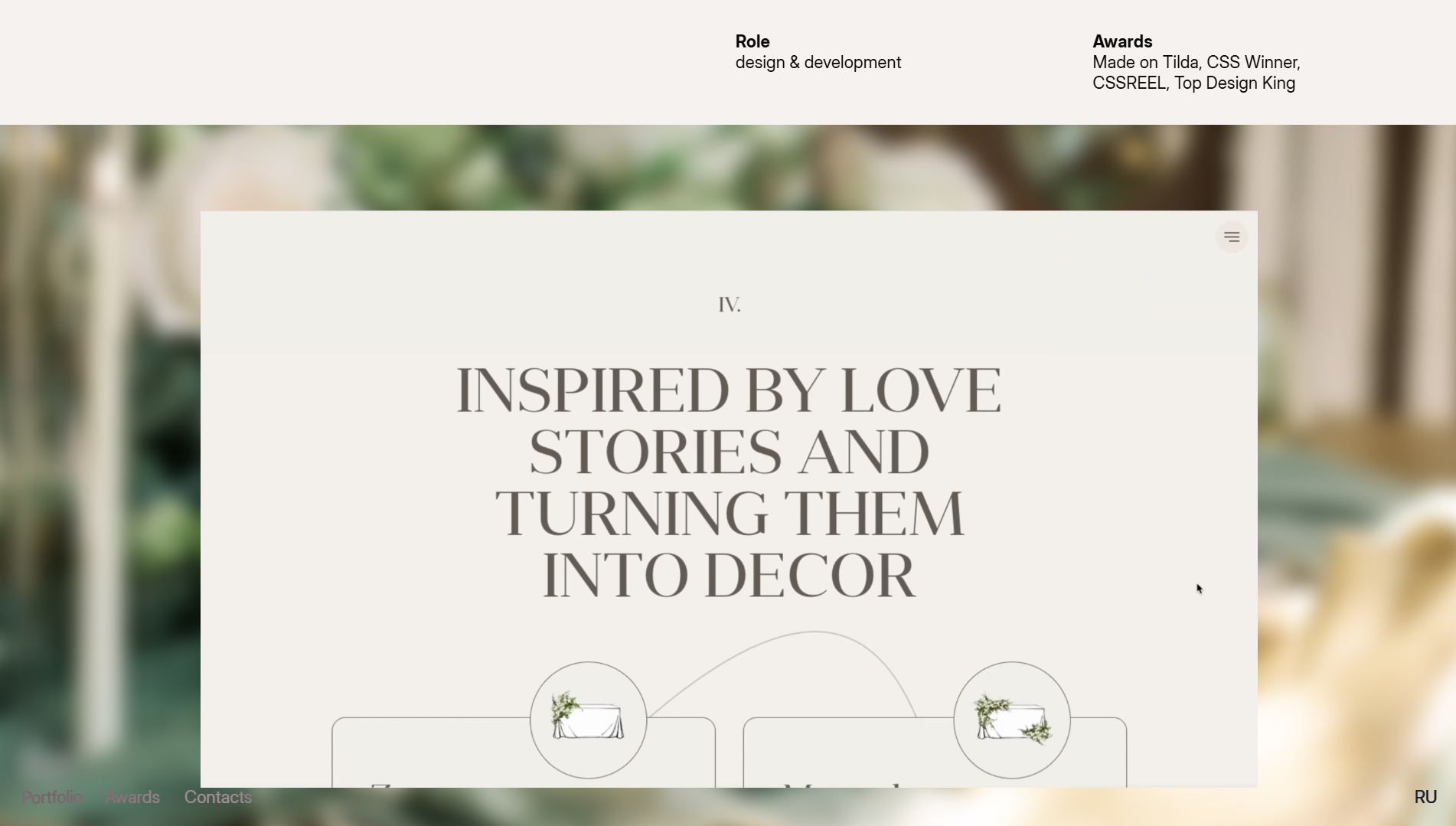1456x826 pixels.
Task: Click the bold Role heading
Action: [x=752, y=41]
